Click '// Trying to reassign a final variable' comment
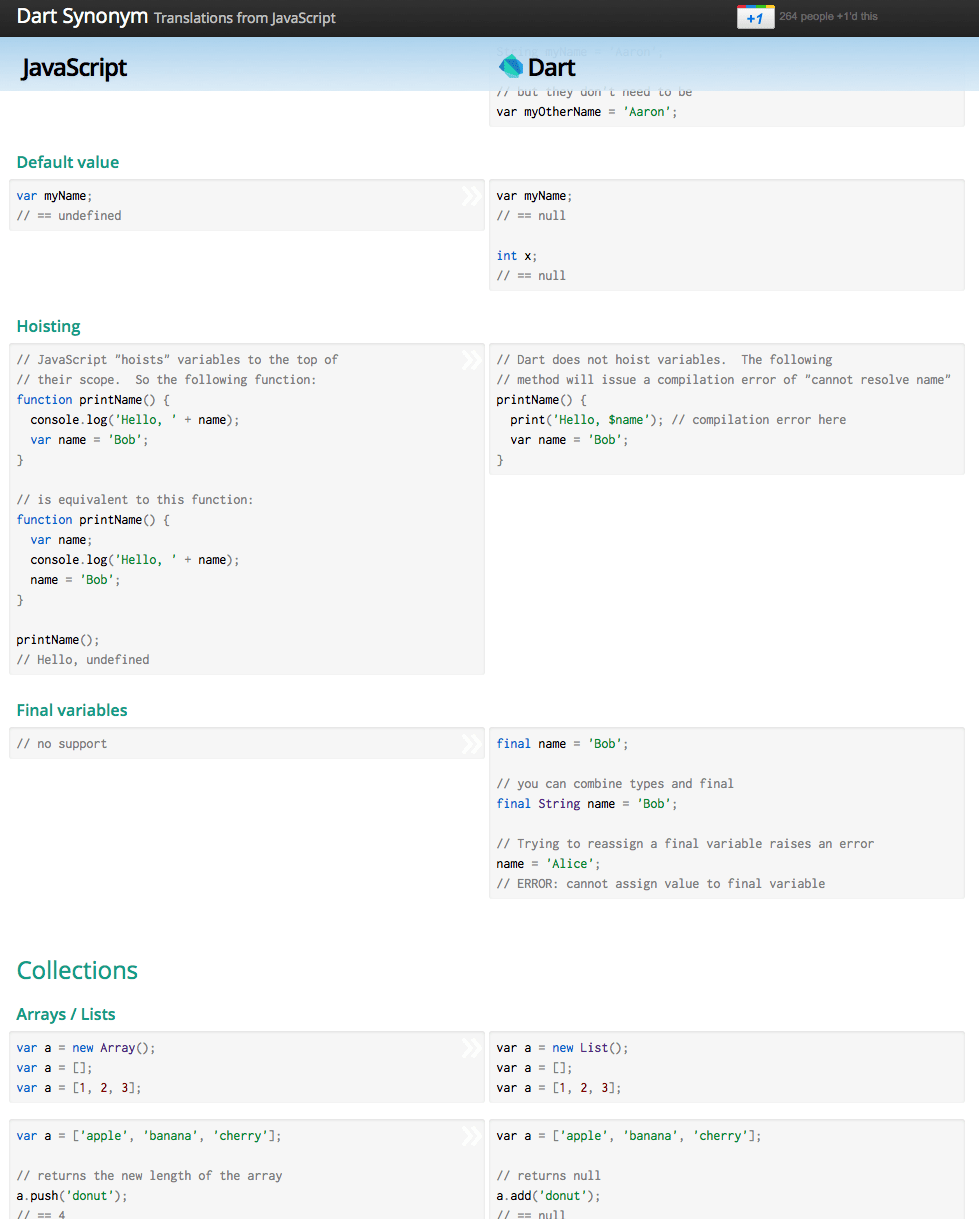Screen dimensions: 979x1219 [685, 844]
